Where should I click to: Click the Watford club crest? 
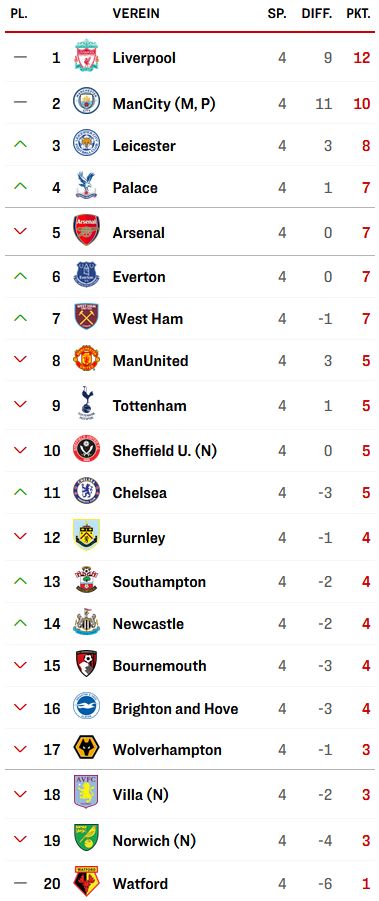86,882
